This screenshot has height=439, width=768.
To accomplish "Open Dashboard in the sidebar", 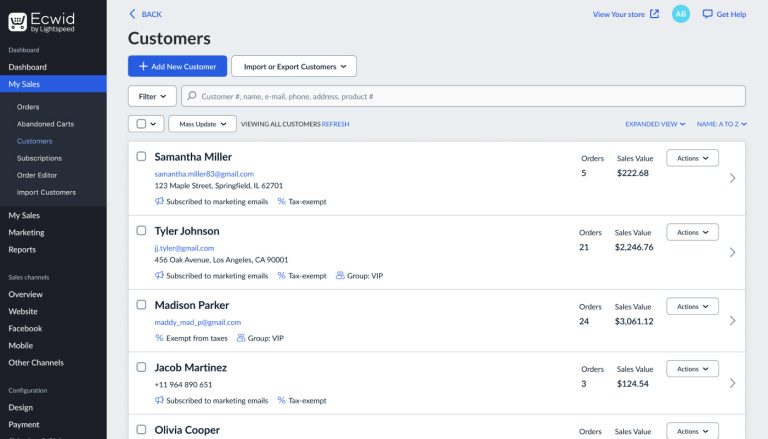I will [27, 67].
